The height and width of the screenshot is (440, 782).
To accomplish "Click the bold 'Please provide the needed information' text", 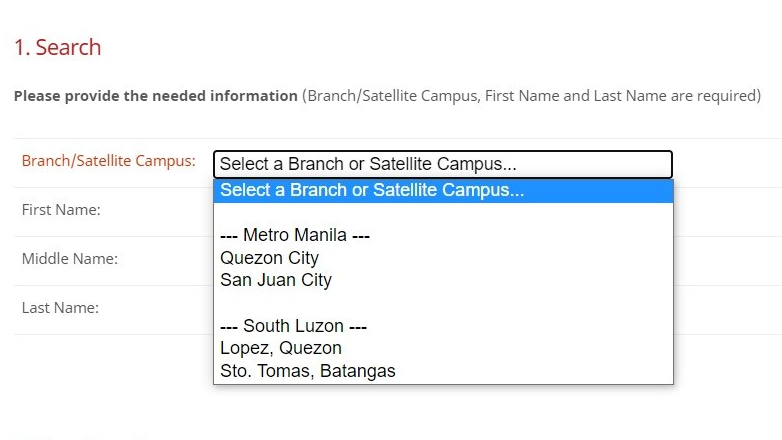I will pyautogui.click(x=156, y=97).
